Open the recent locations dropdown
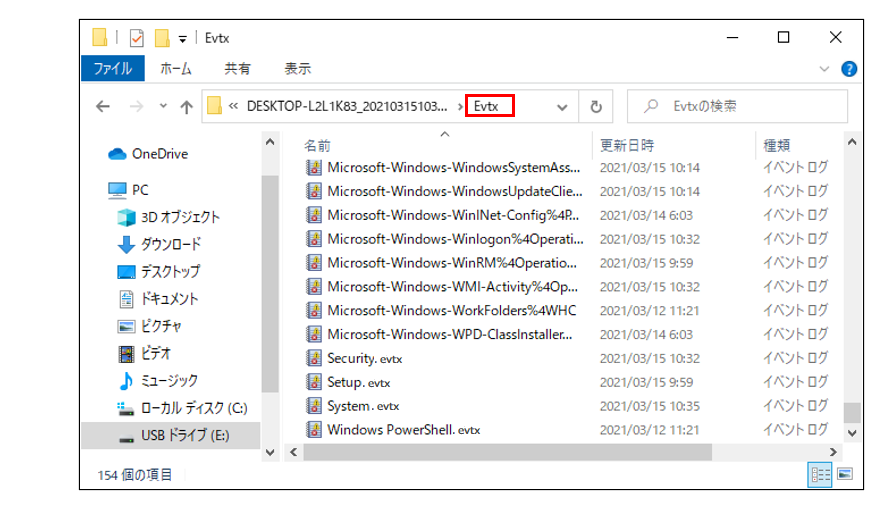 [x=163, y=106]
